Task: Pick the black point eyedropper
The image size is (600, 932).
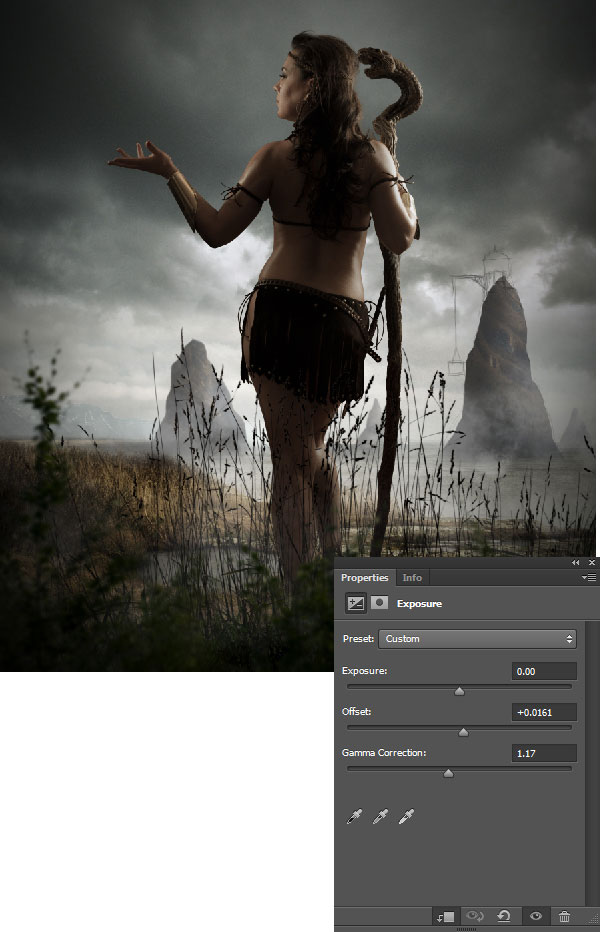Action: point(354,817)
